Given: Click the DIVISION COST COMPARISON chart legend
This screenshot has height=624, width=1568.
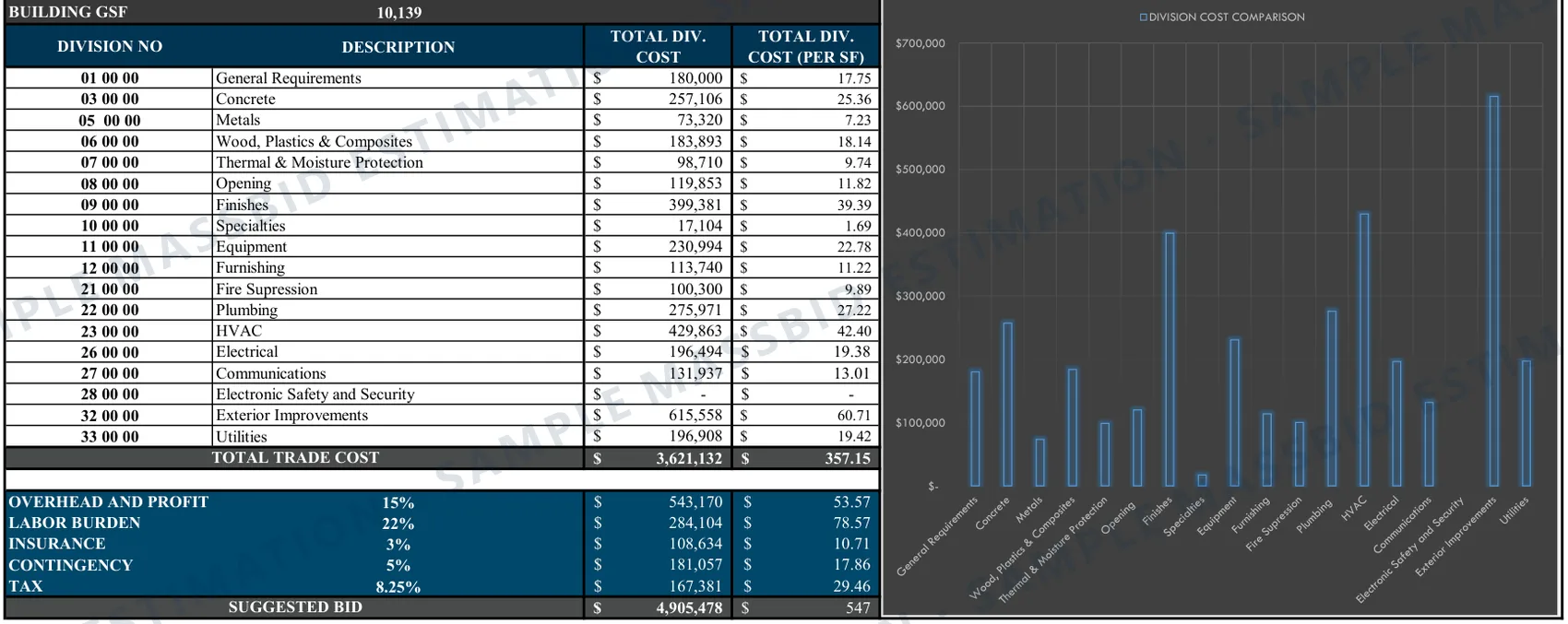Looking at the screenshot, I should pyautogui.click(x=1222, y=17).
